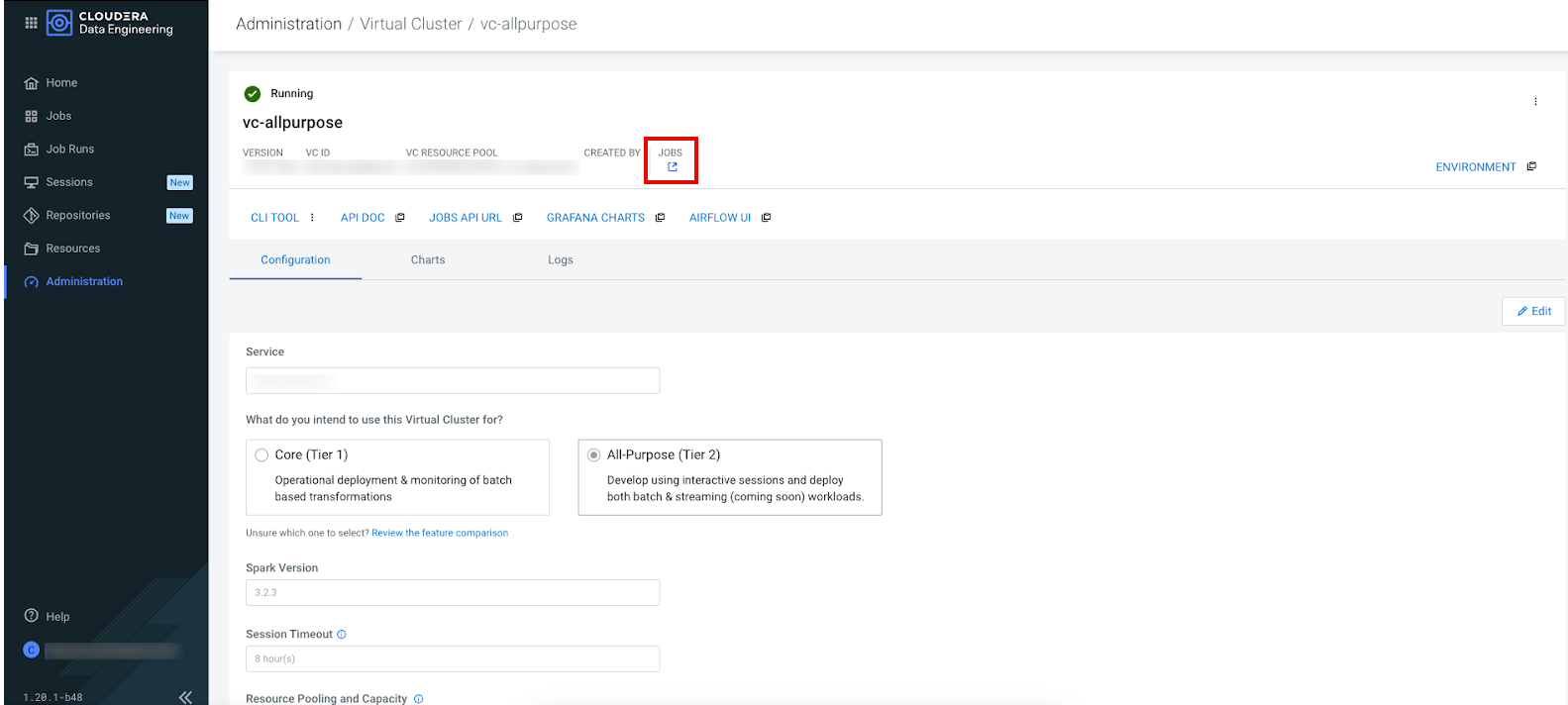Copy the Grafana Charts link icon
Screen dimensions: 1568x705
660,218
